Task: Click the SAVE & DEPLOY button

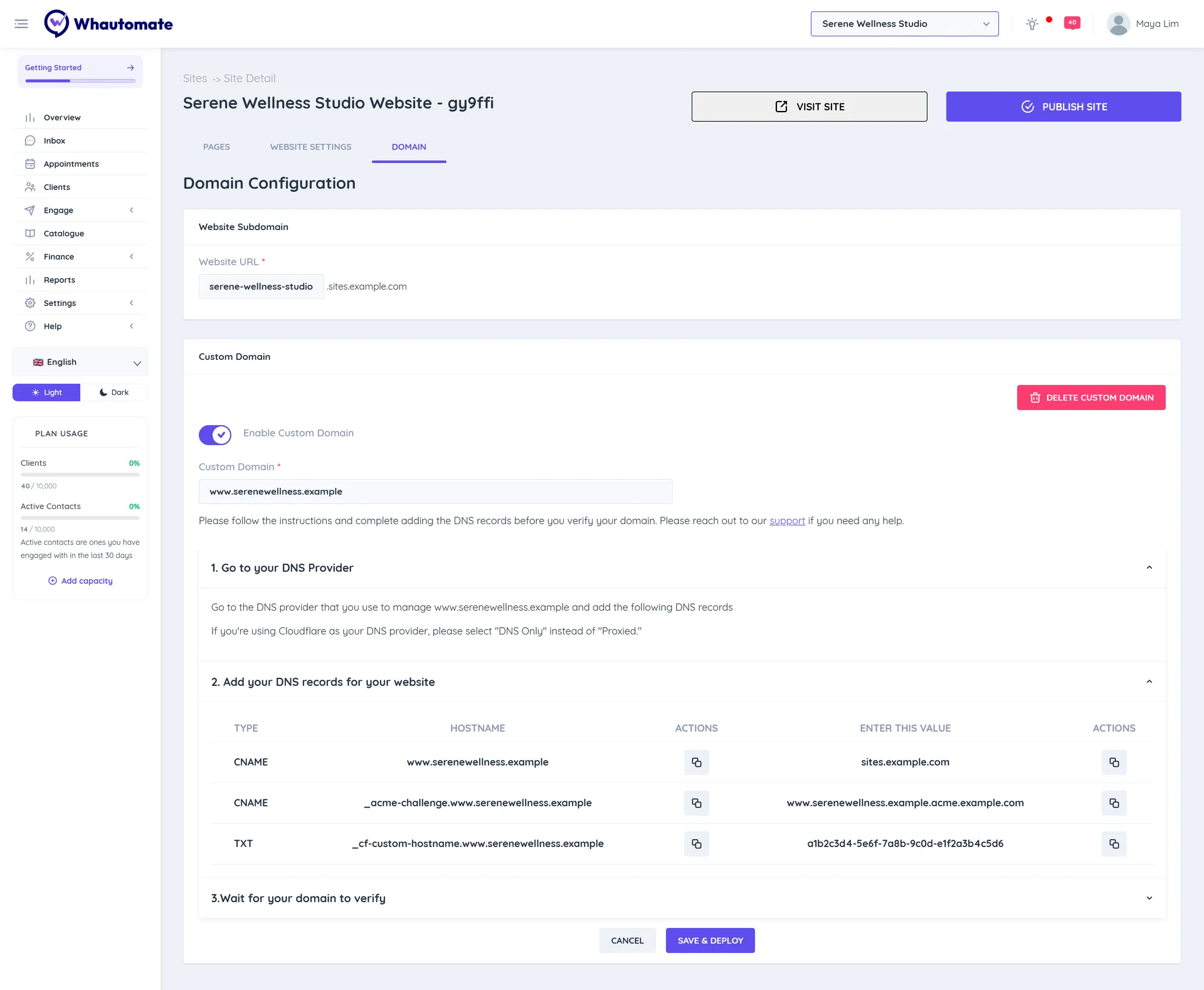Action: (x=710, y=940)
